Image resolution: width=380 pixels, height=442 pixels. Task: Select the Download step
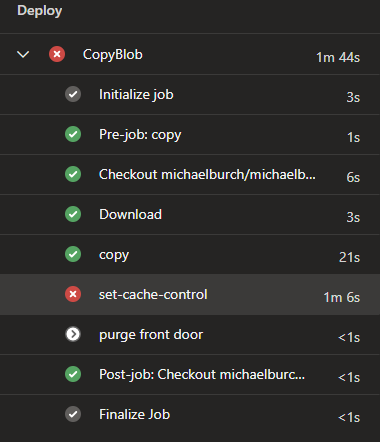[190, 215]
